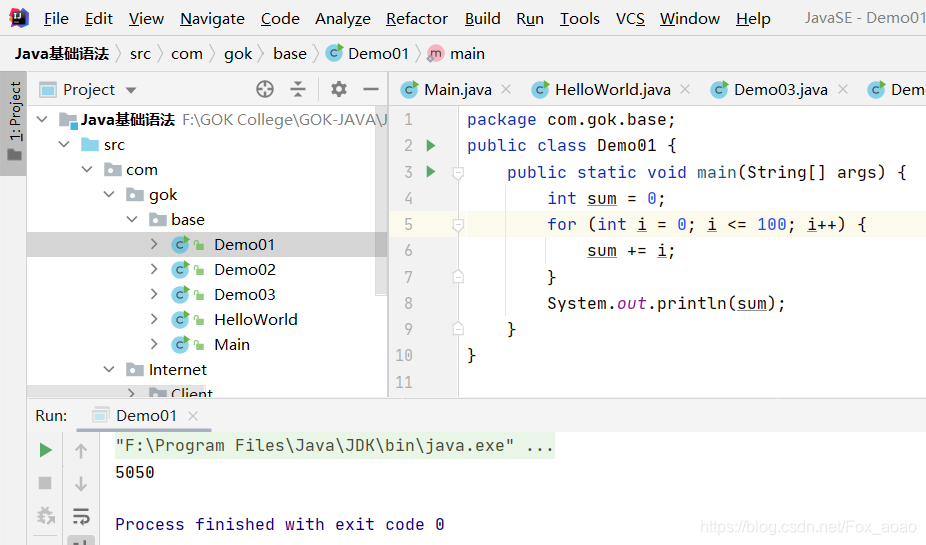This screenshot has height=545, width=926.
Task: Open the Project view dropdown arrow
Action: click(131, 90)
